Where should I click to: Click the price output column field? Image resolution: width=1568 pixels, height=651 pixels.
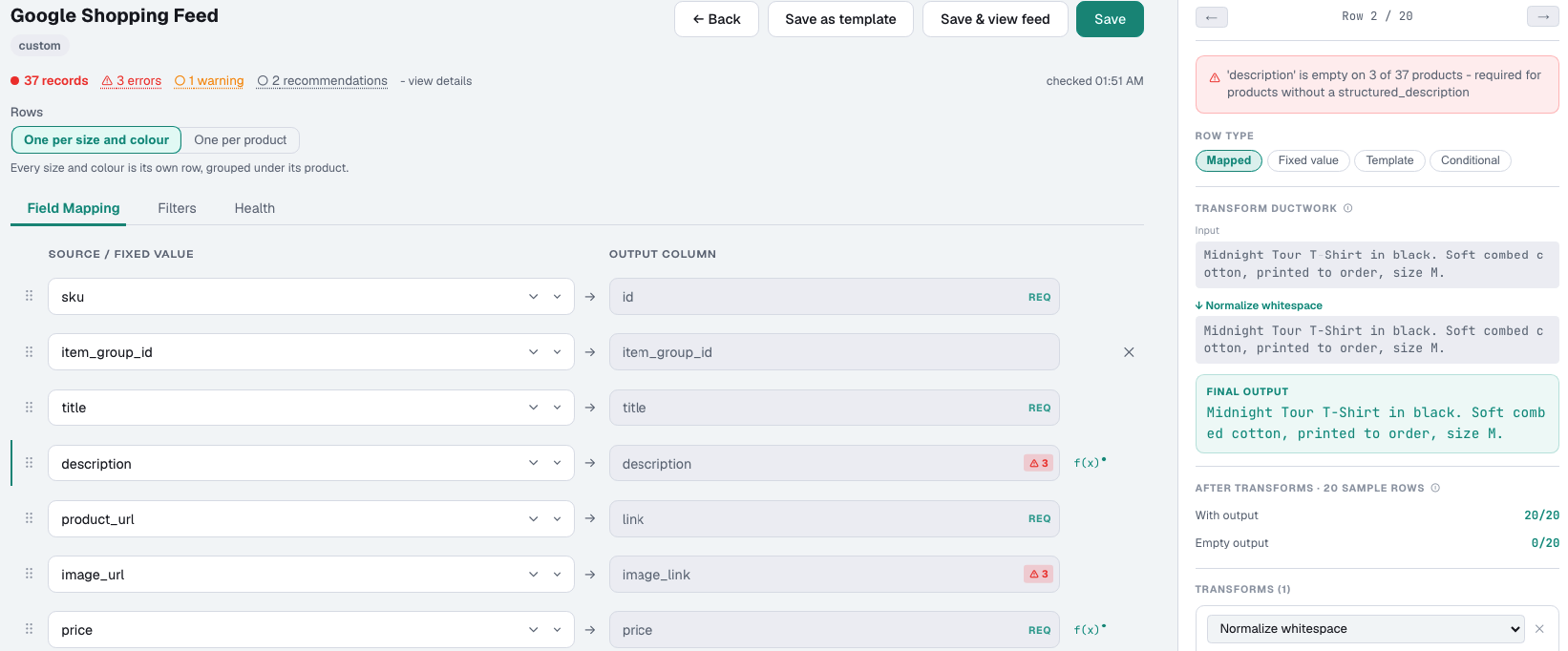(x=834, y=630)
